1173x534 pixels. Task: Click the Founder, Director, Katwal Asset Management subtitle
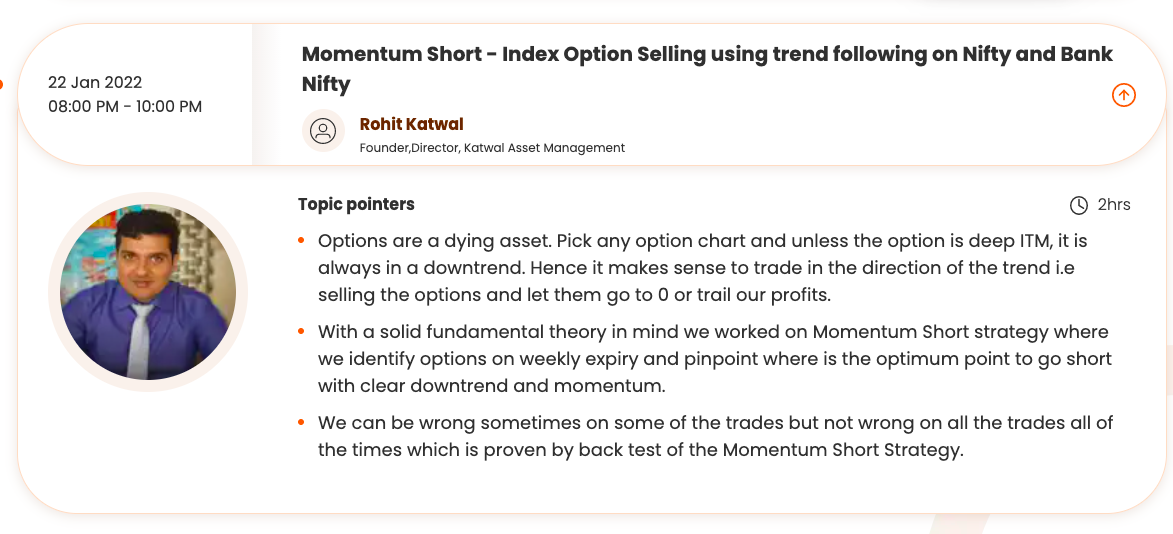492,148
